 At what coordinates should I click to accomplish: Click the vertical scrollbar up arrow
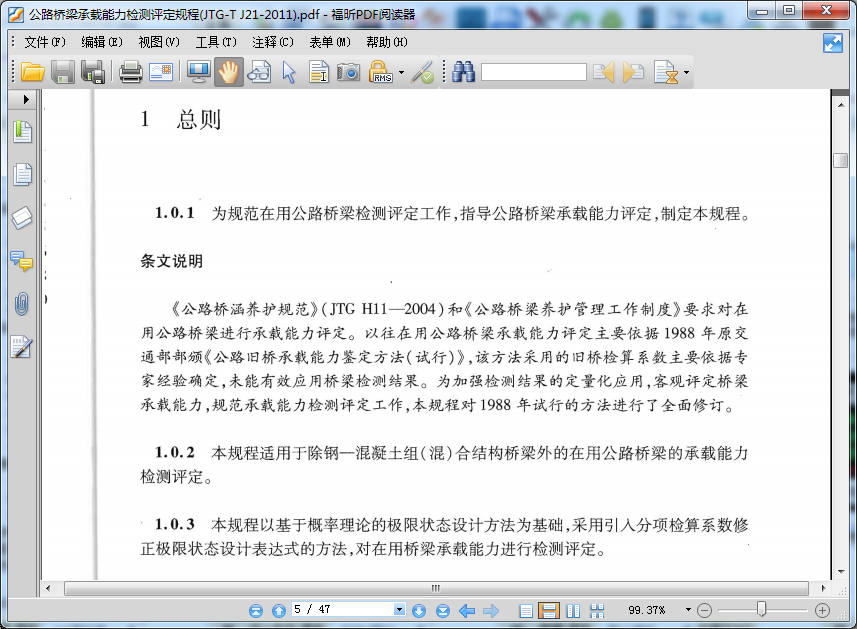pos(841,104)
